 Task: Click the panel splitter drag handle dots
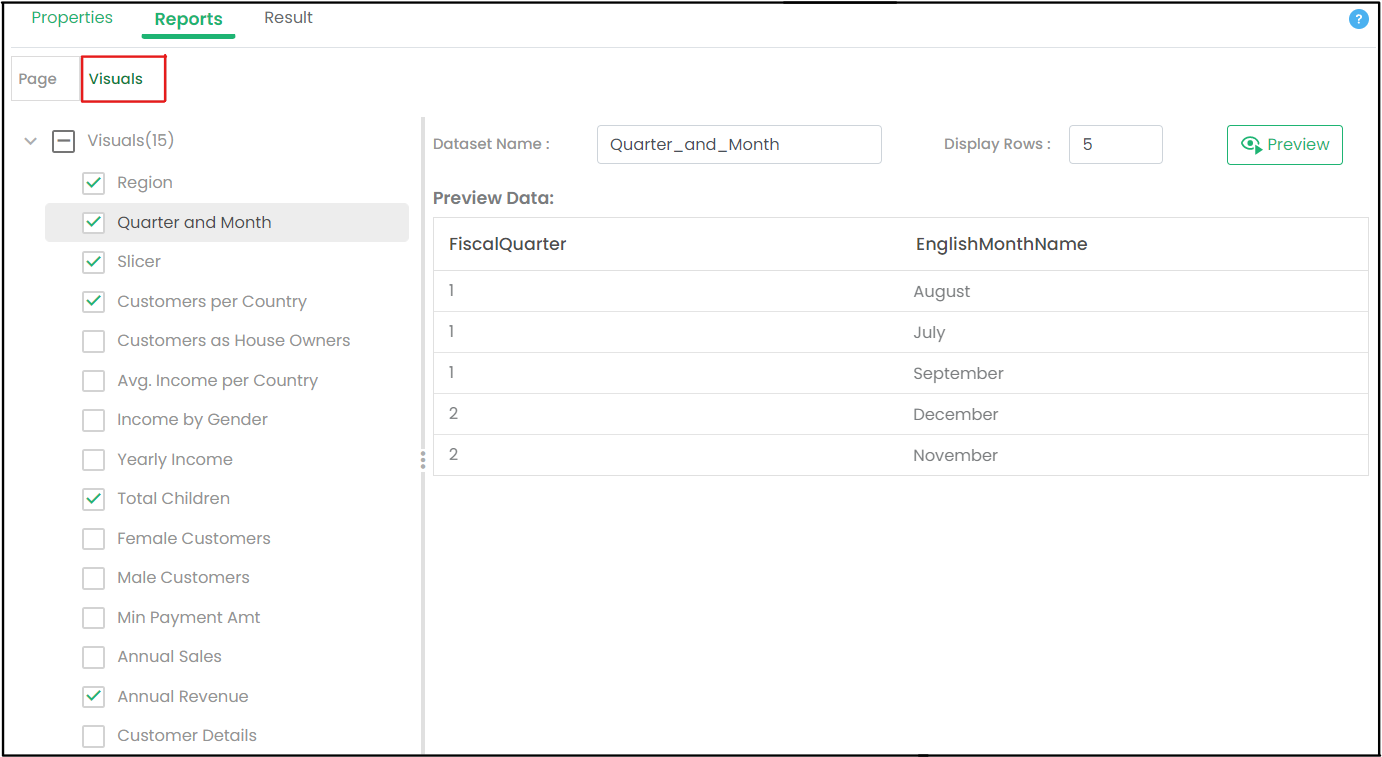(423, 460)
